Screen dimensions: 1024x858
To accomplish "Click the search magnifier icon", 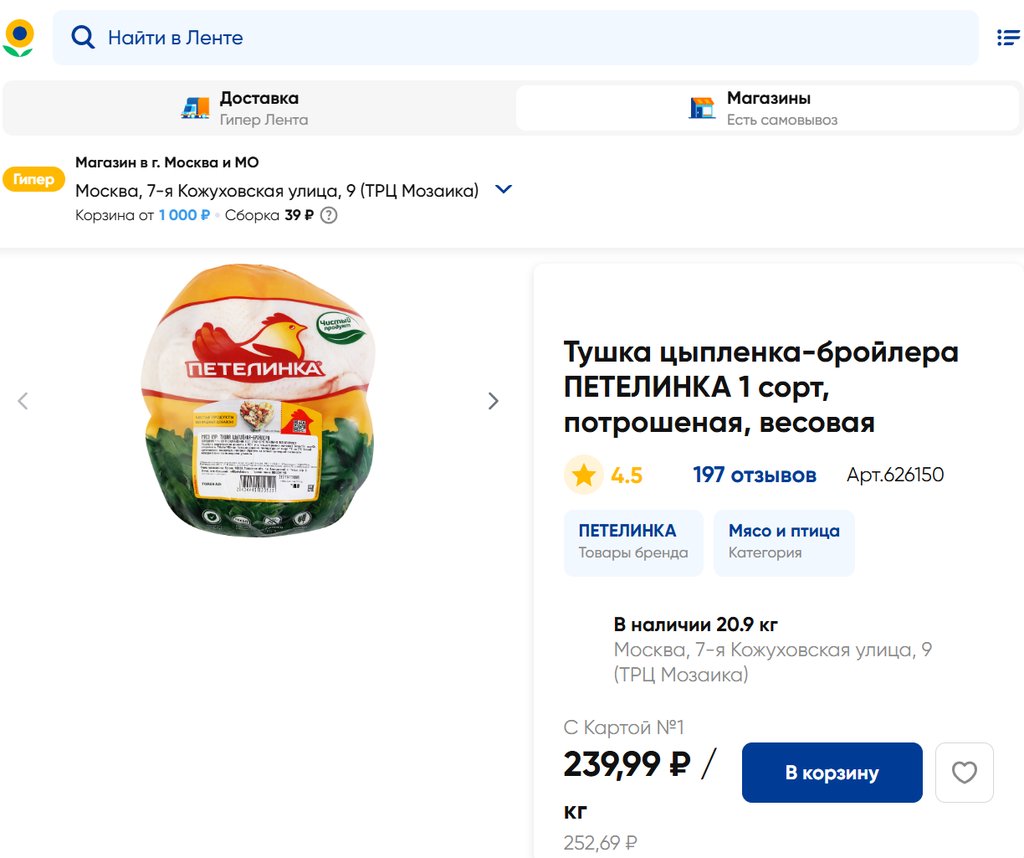I will coord(83,38).
